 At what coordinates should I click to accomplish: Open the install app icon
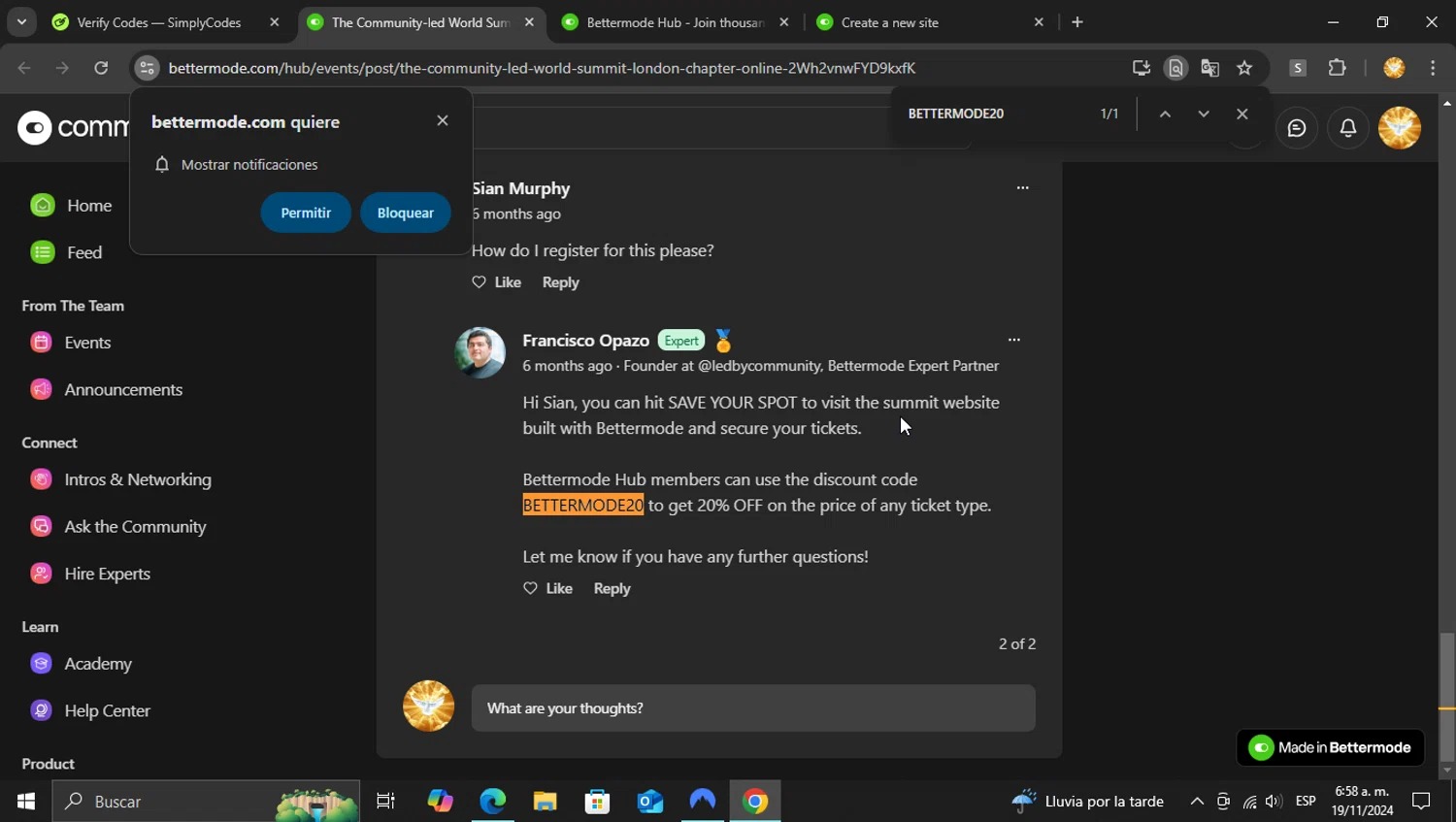pos(1142,68)
